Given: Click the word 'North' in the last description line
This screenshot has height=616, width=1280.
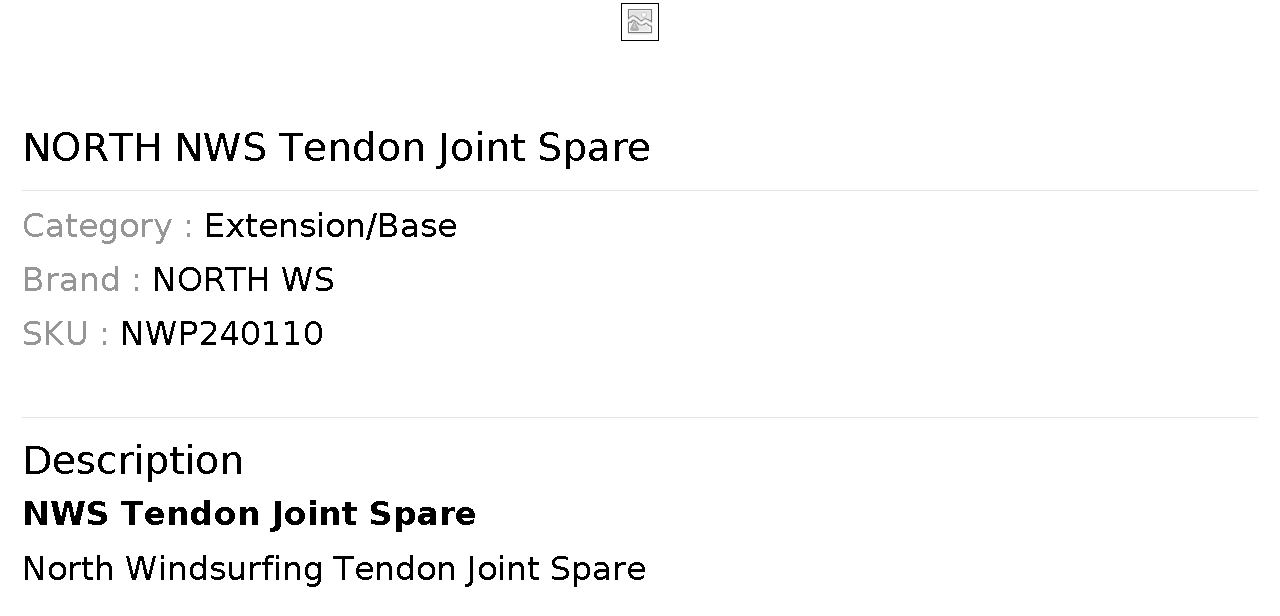Looking at the screenshot, I should [67, 569].
